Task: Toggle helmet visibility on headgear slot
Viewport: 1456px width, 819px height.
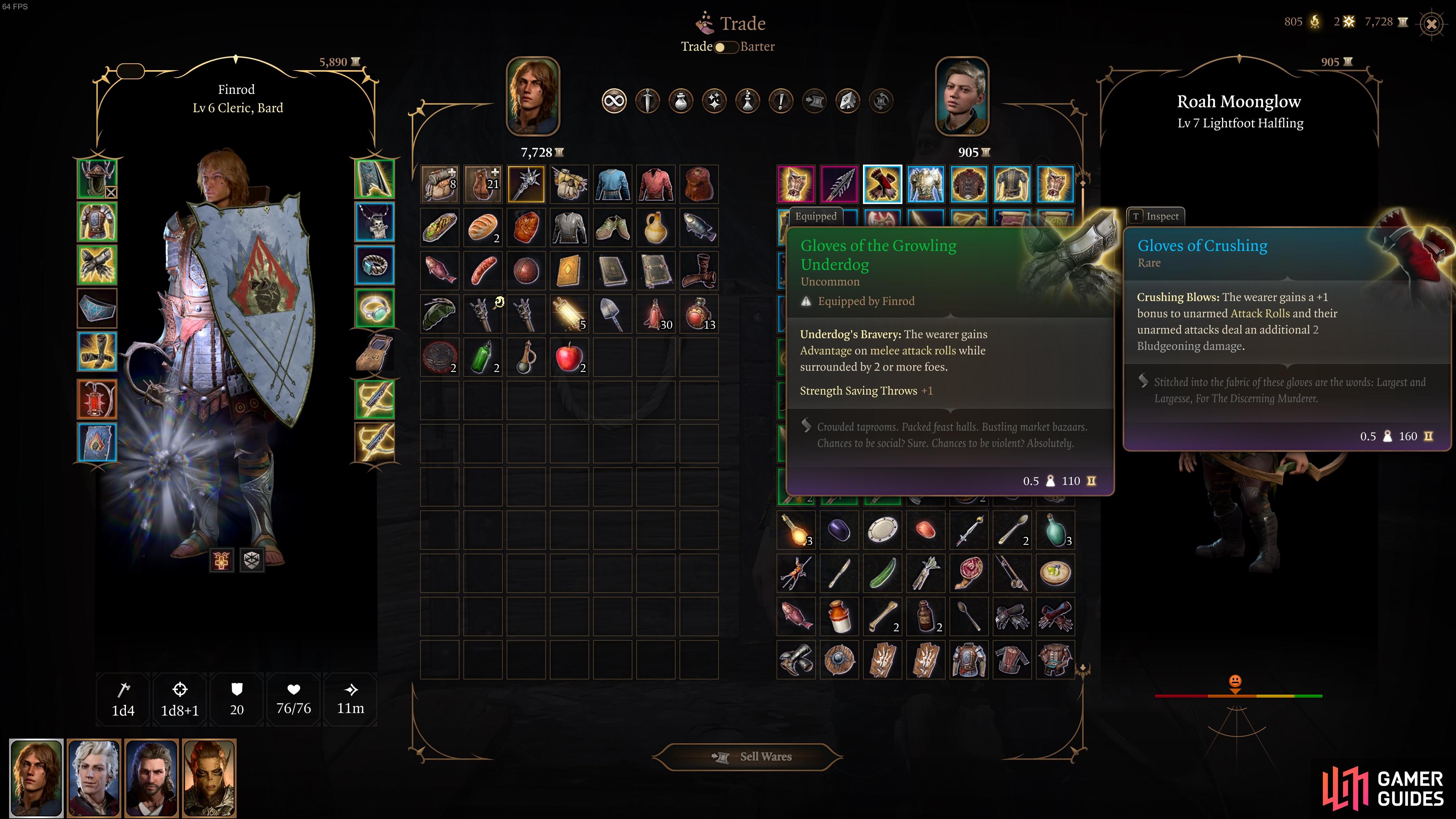Action: 111,193
